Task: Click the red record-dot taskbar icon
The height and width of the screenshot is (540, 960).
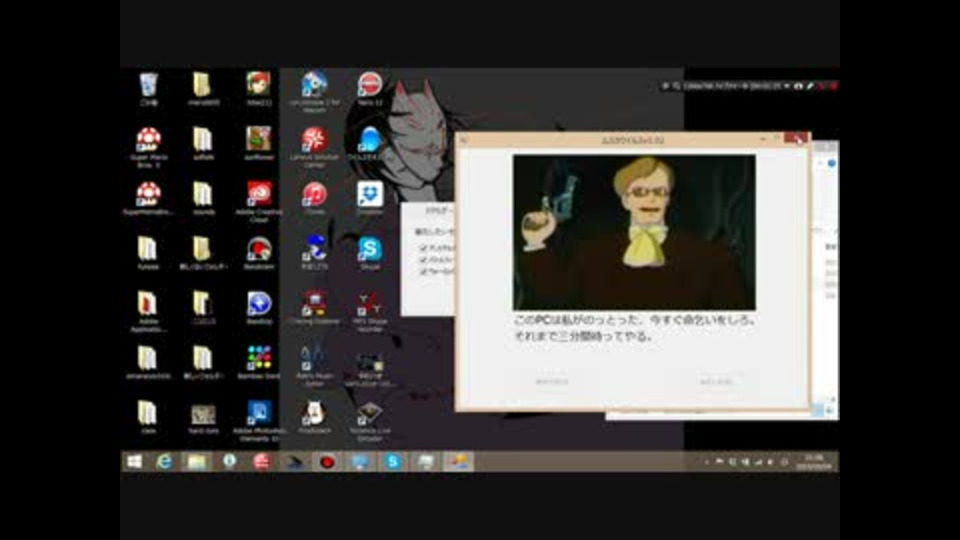Action: [x=328, y=461]
